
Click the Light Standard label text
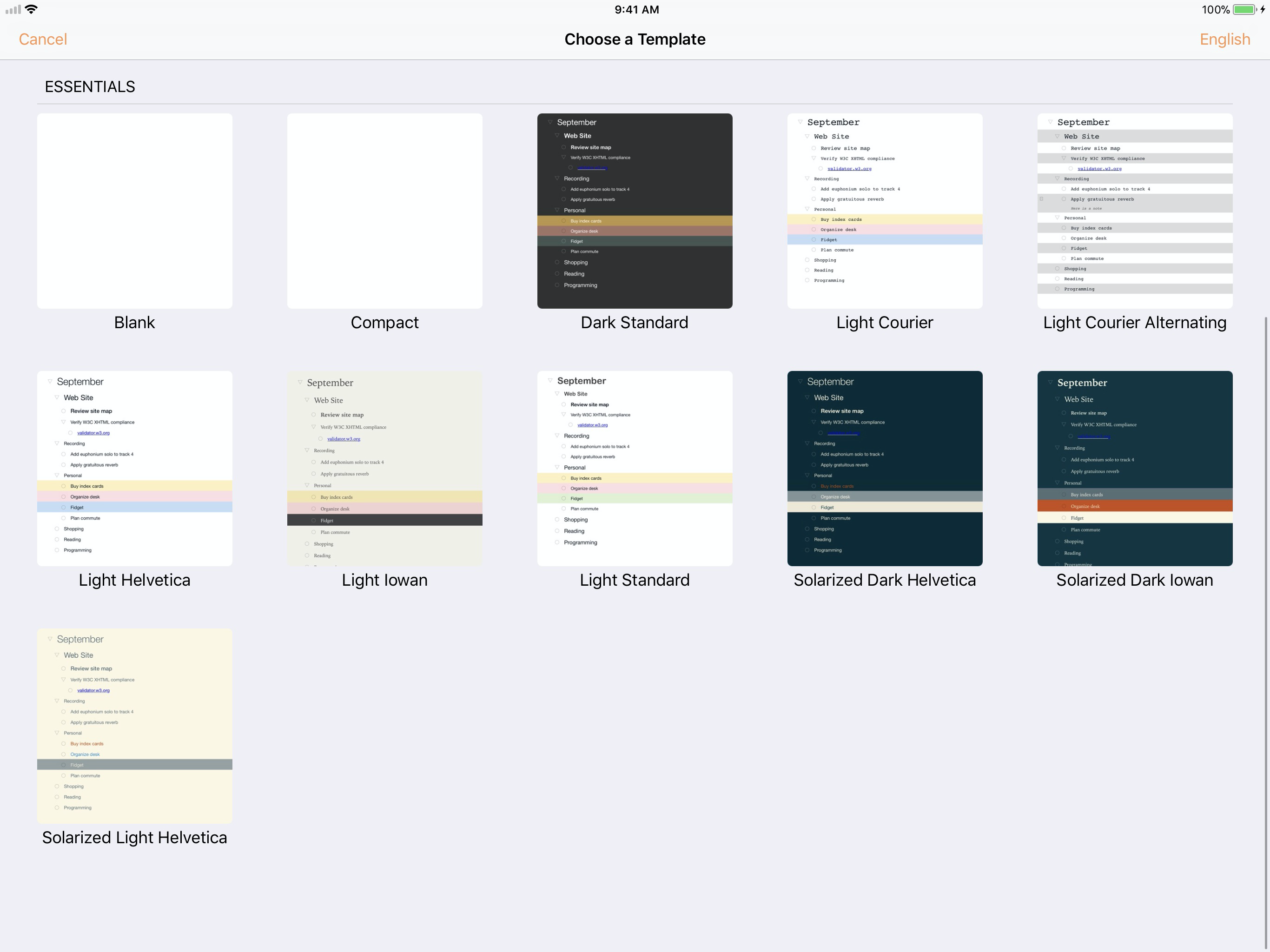point(635,580)
